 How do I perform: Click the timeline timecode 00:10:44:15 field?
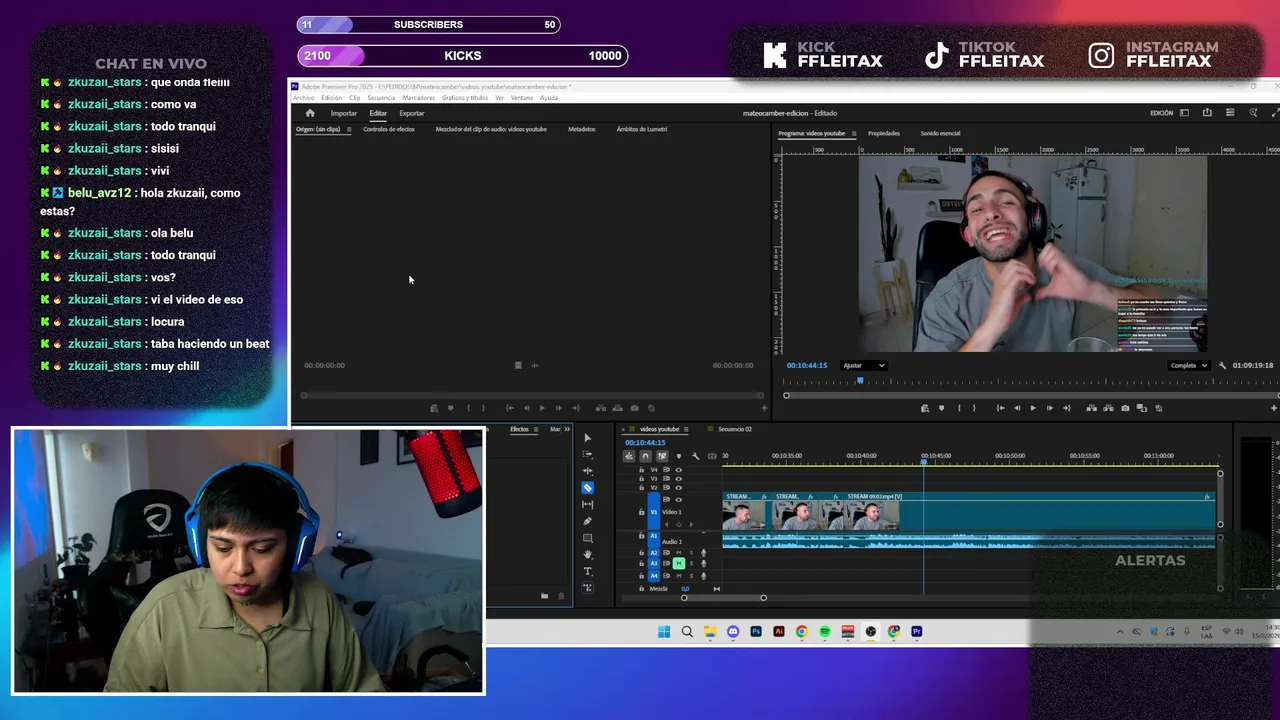(645, 442)
